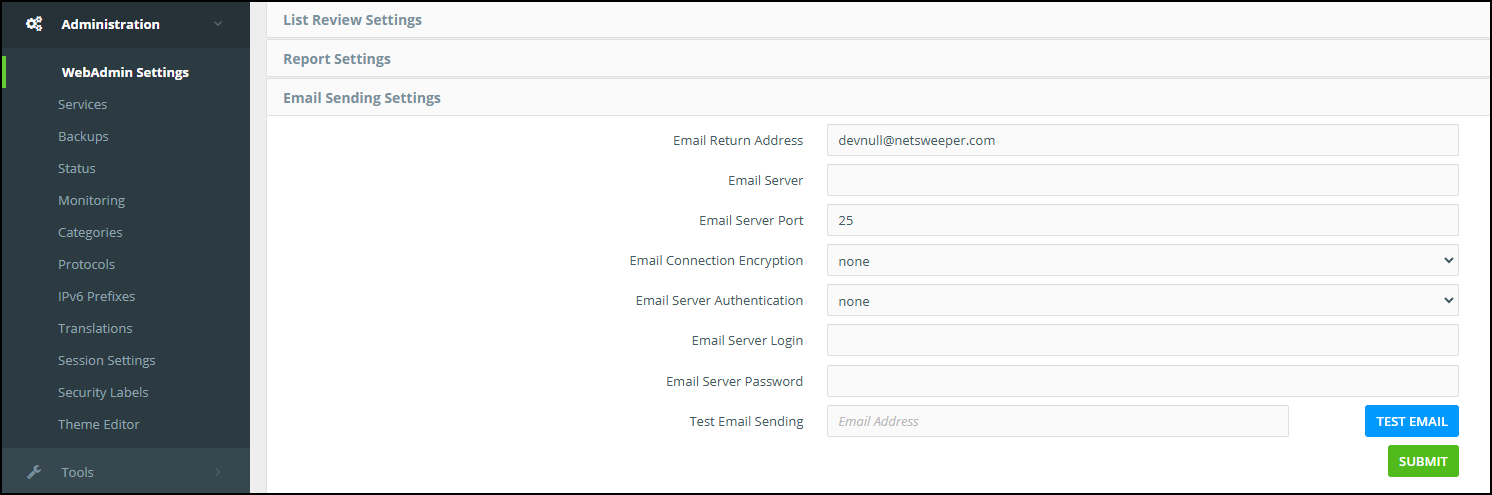Click the Email Connection Encryption label

click(x=716, y=260)
